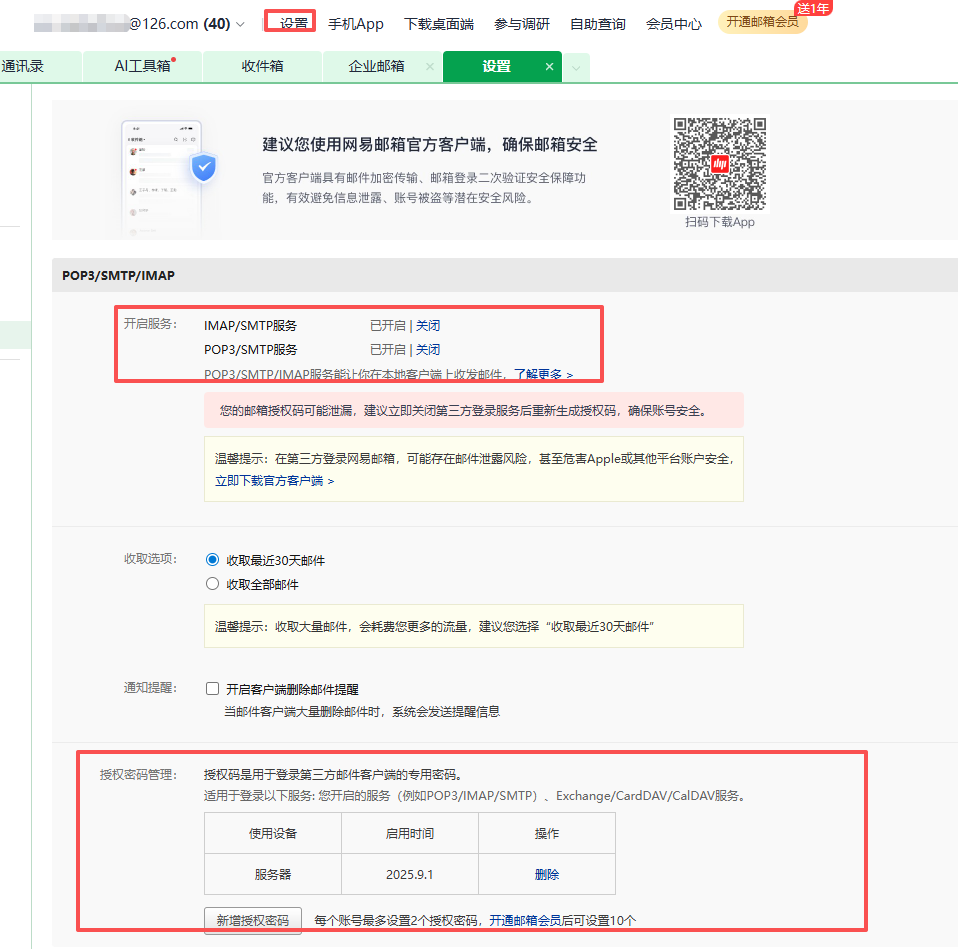958x949 pixels.
Task: Switch to AI工具箱 tab
Action: point(142,66)
